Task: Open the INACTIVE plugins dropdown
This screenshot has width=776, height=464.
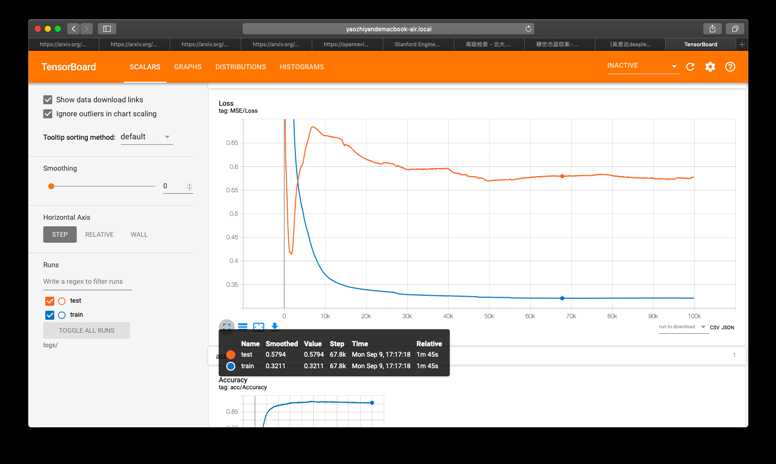Action: (x=642, y=66)
